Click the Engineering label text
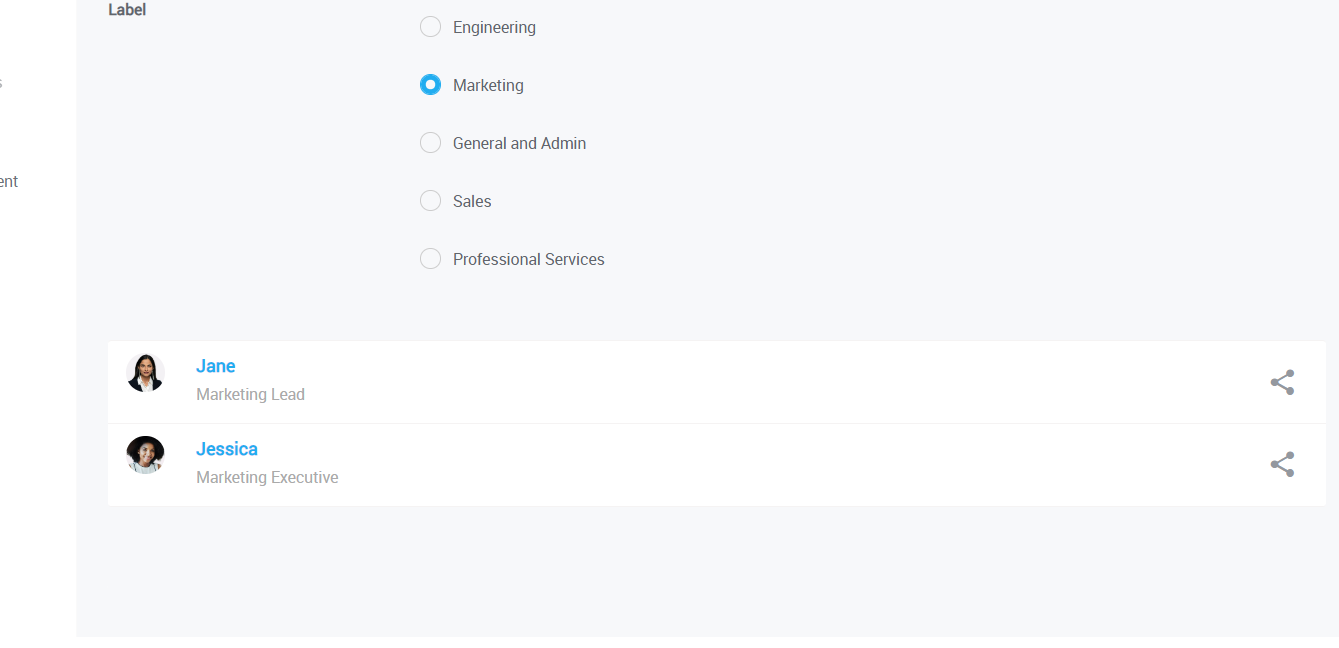Image resolution: width=1339 pixels, height=648 pixels. (x=494, y=28)
